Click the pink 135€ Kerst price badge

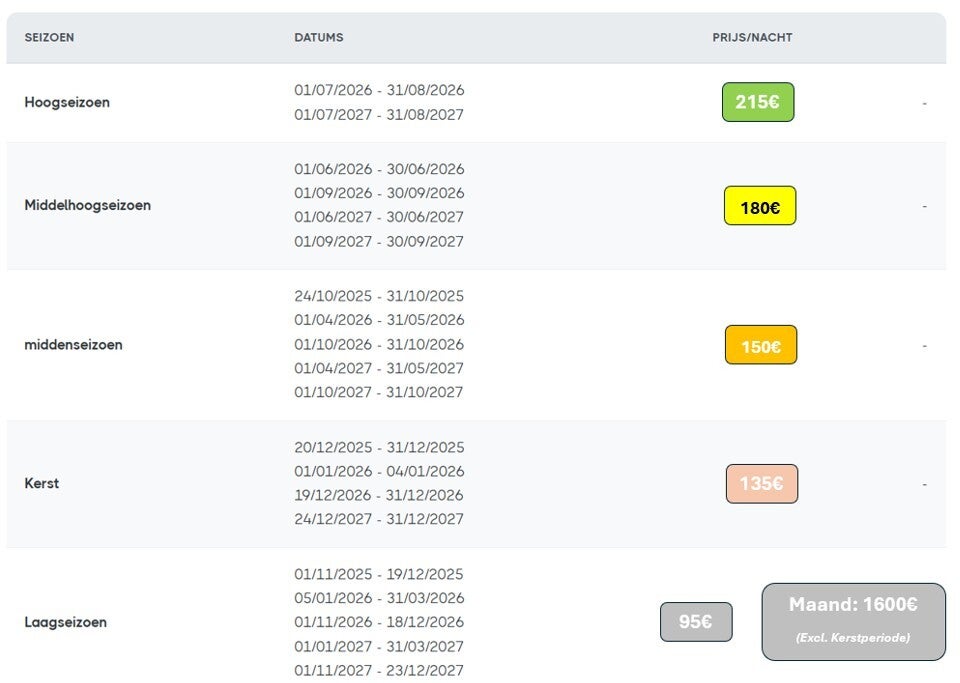(762, 483)
